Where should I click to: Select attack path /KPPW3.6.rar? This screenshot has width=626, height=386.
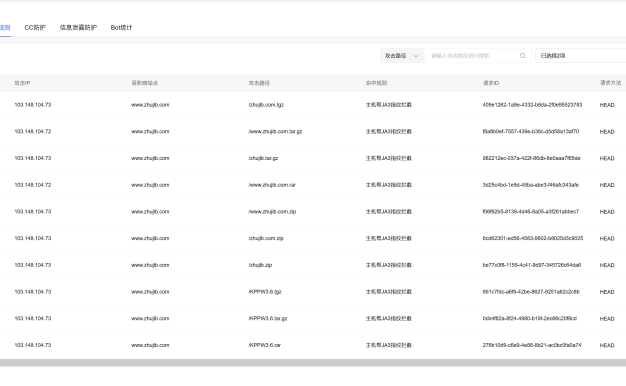click(264, 346)
